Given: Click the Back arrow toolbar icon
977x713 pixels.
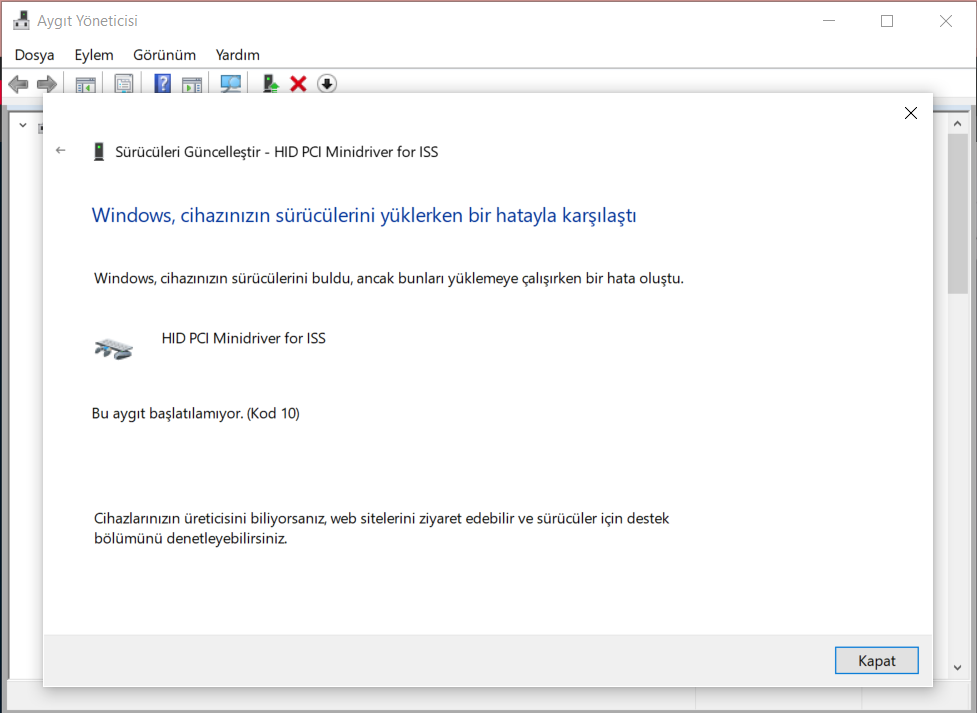Looking at the screenshot, I should coord(18,84).
